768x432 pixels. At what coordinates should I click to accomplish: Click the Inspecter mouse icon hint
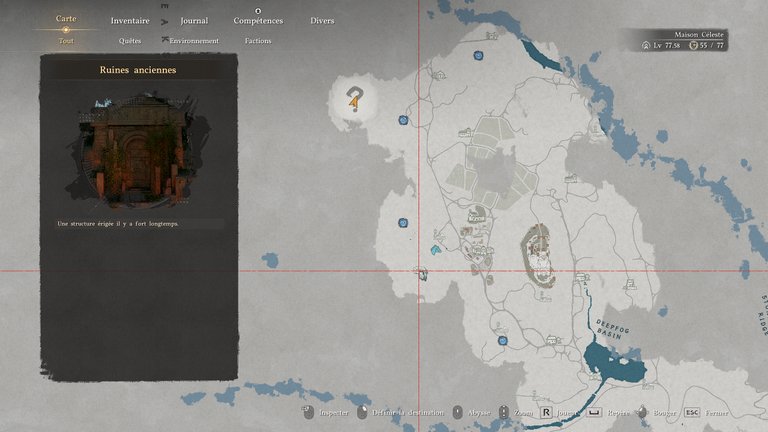308,412
